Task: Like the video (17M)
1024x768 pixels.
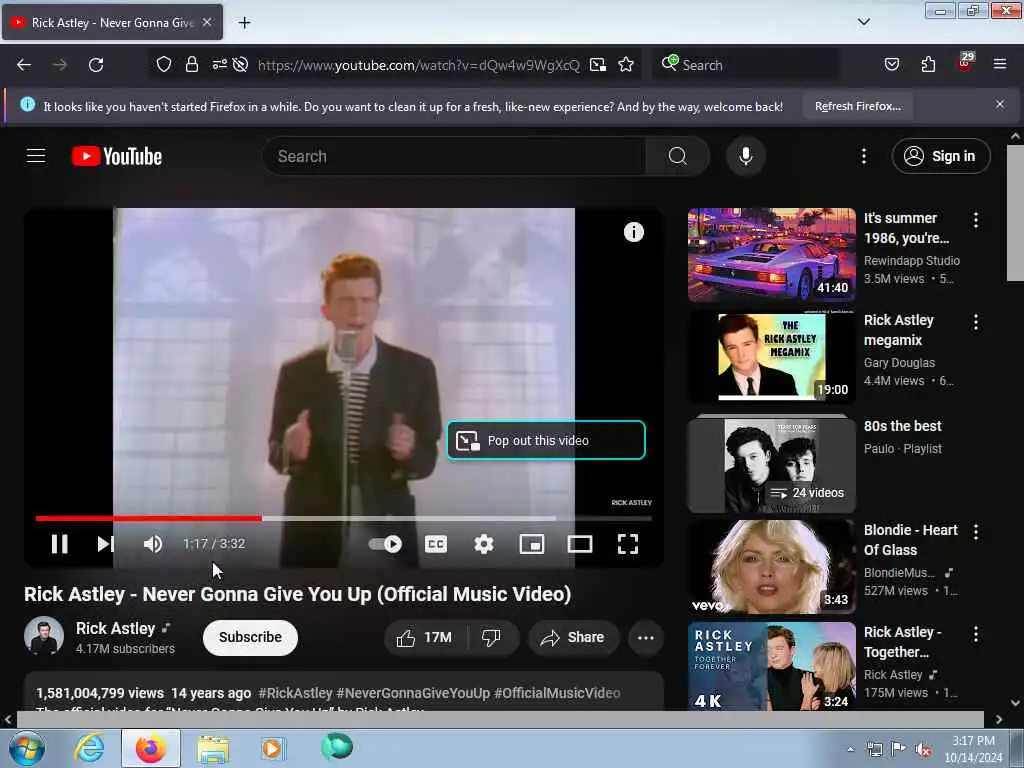Action: pos(424,637)
